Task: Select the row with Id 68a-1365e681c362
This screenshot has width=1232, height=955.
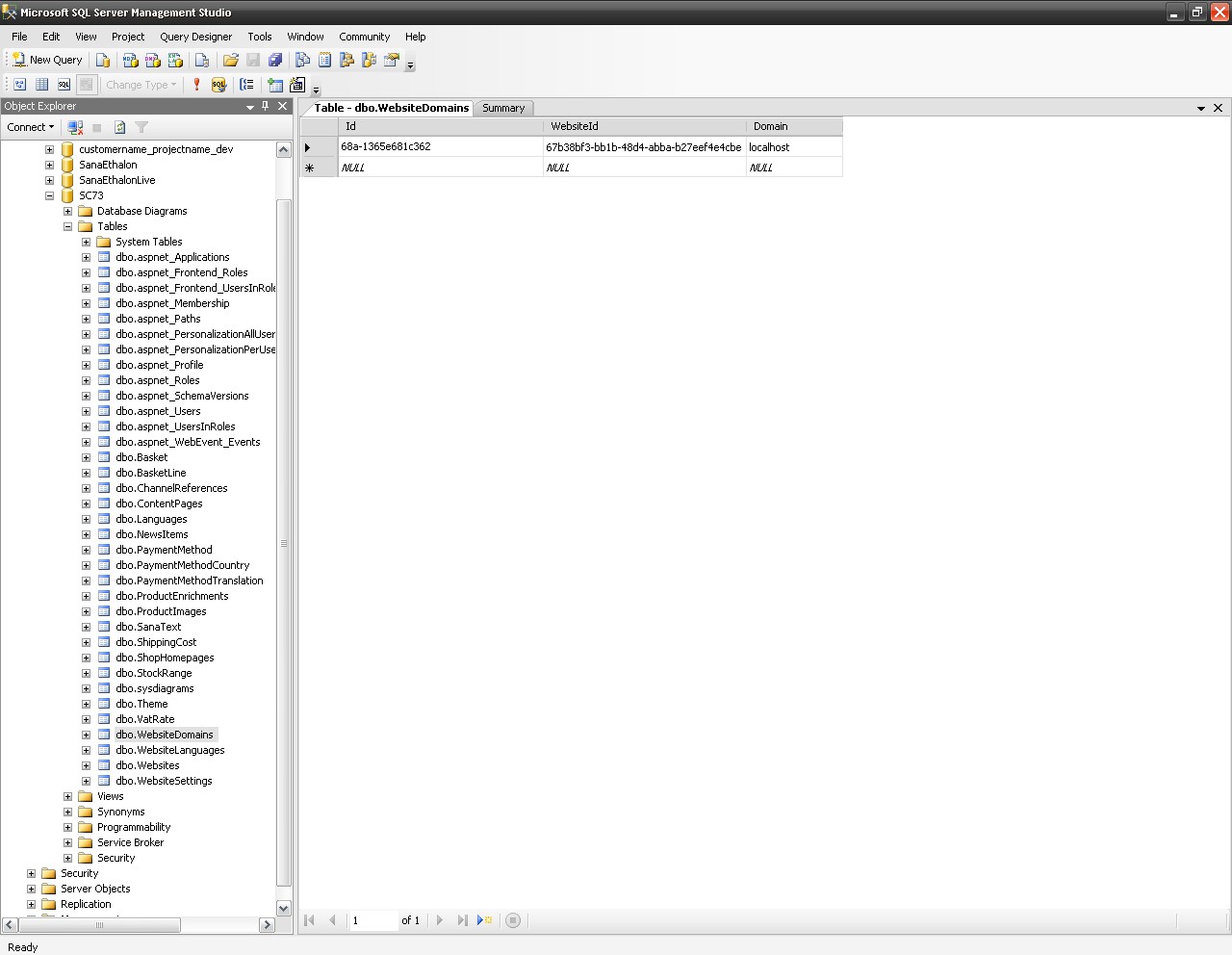Action: coord(319,147)
